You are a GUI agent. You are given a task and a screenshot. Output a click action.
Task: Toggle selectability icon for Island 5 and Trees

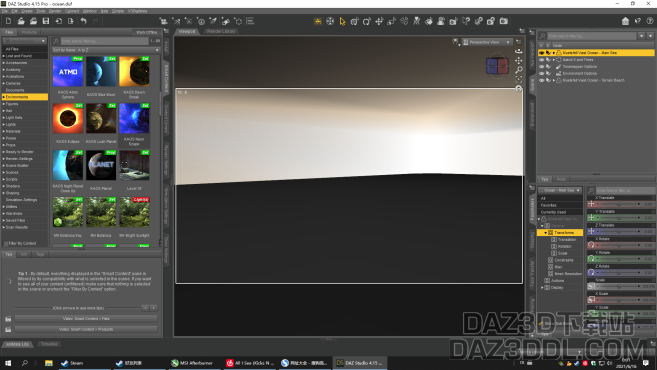[548, 60]
